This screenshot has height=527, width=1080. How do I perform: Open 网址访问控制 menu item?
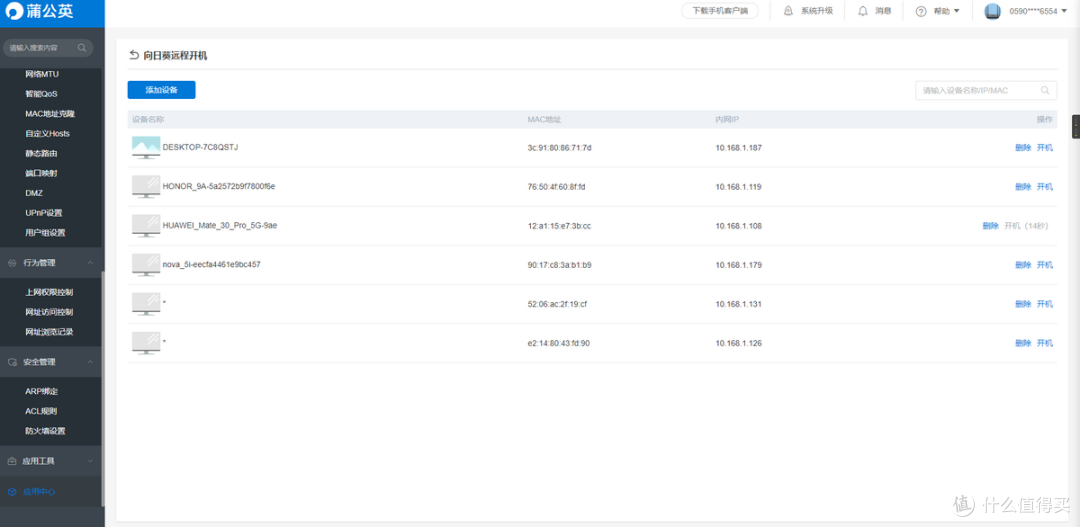pyautogui.click(x=49, y=312)
